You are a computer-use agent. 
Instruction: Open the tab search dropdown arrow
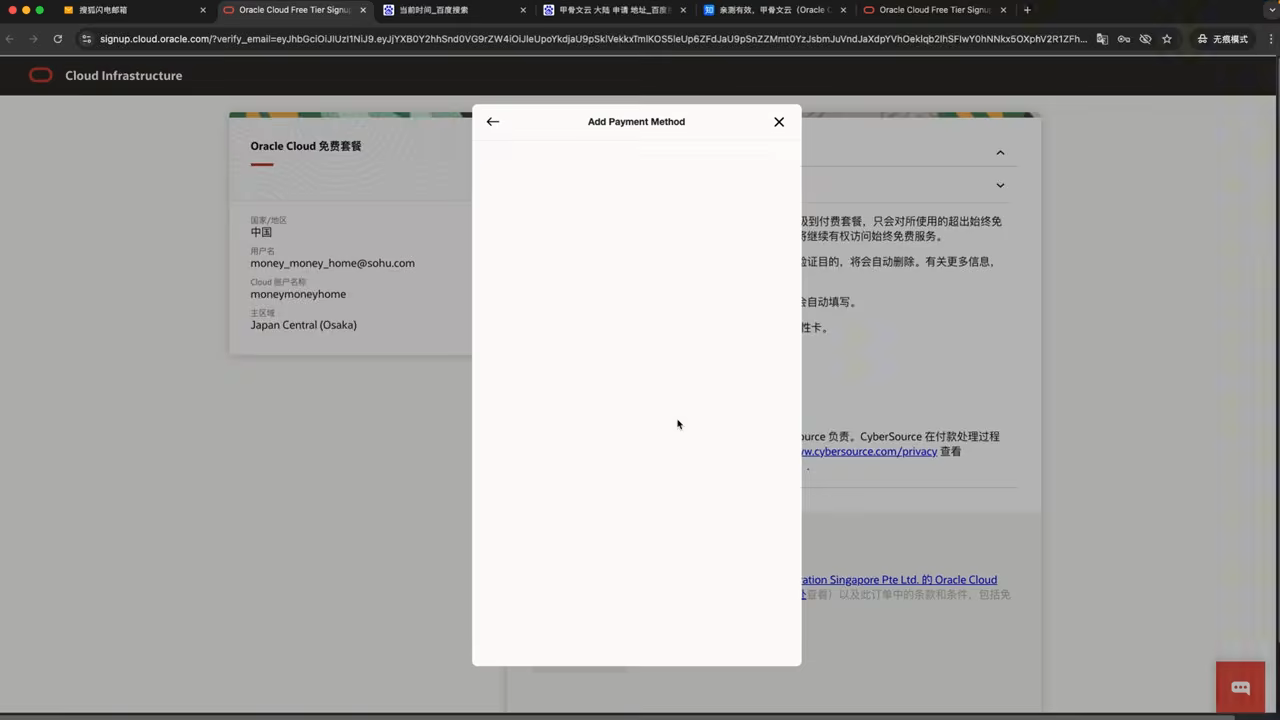(1272, 10)
